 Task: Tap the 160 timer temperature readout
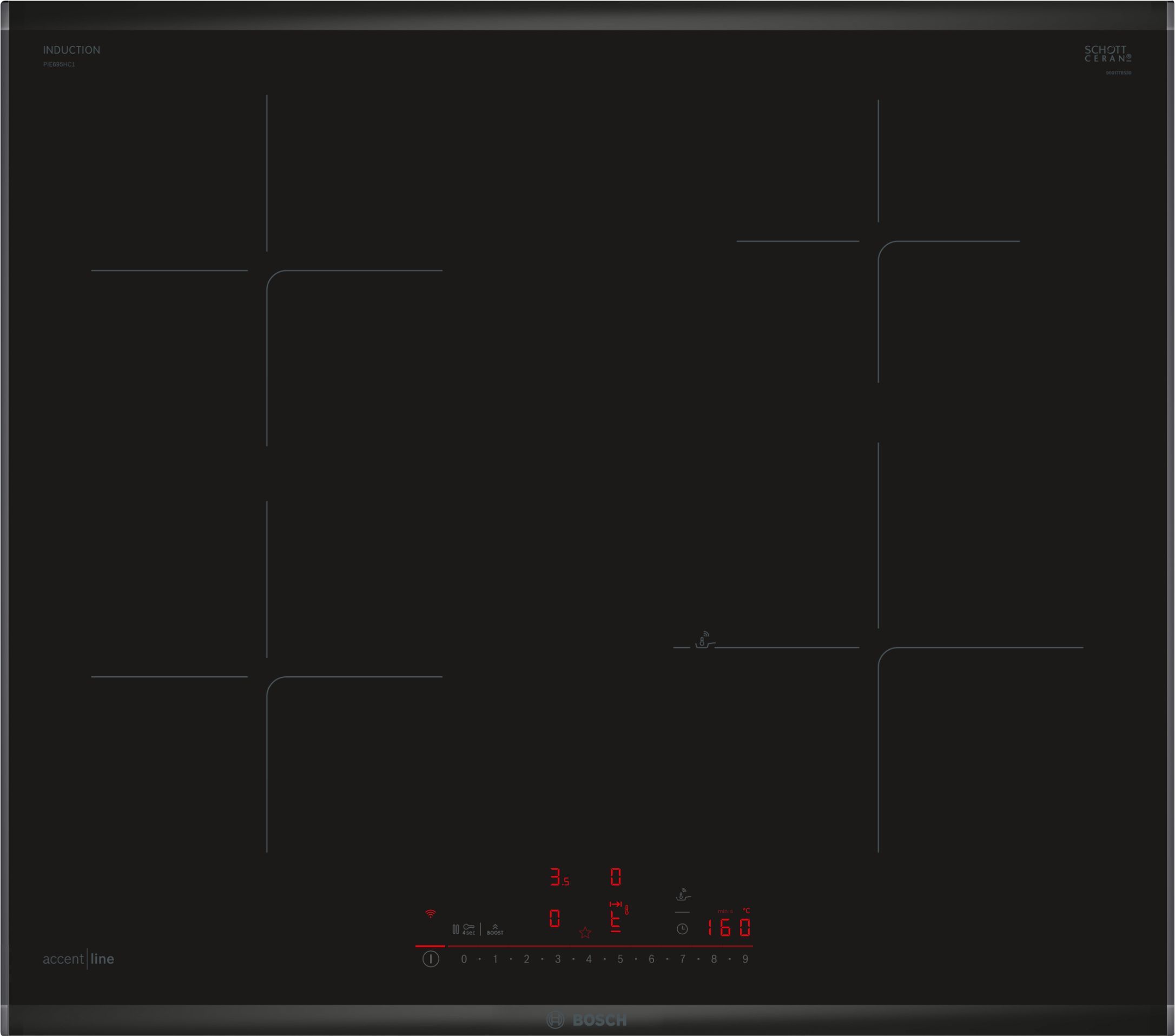coord(728,927)
